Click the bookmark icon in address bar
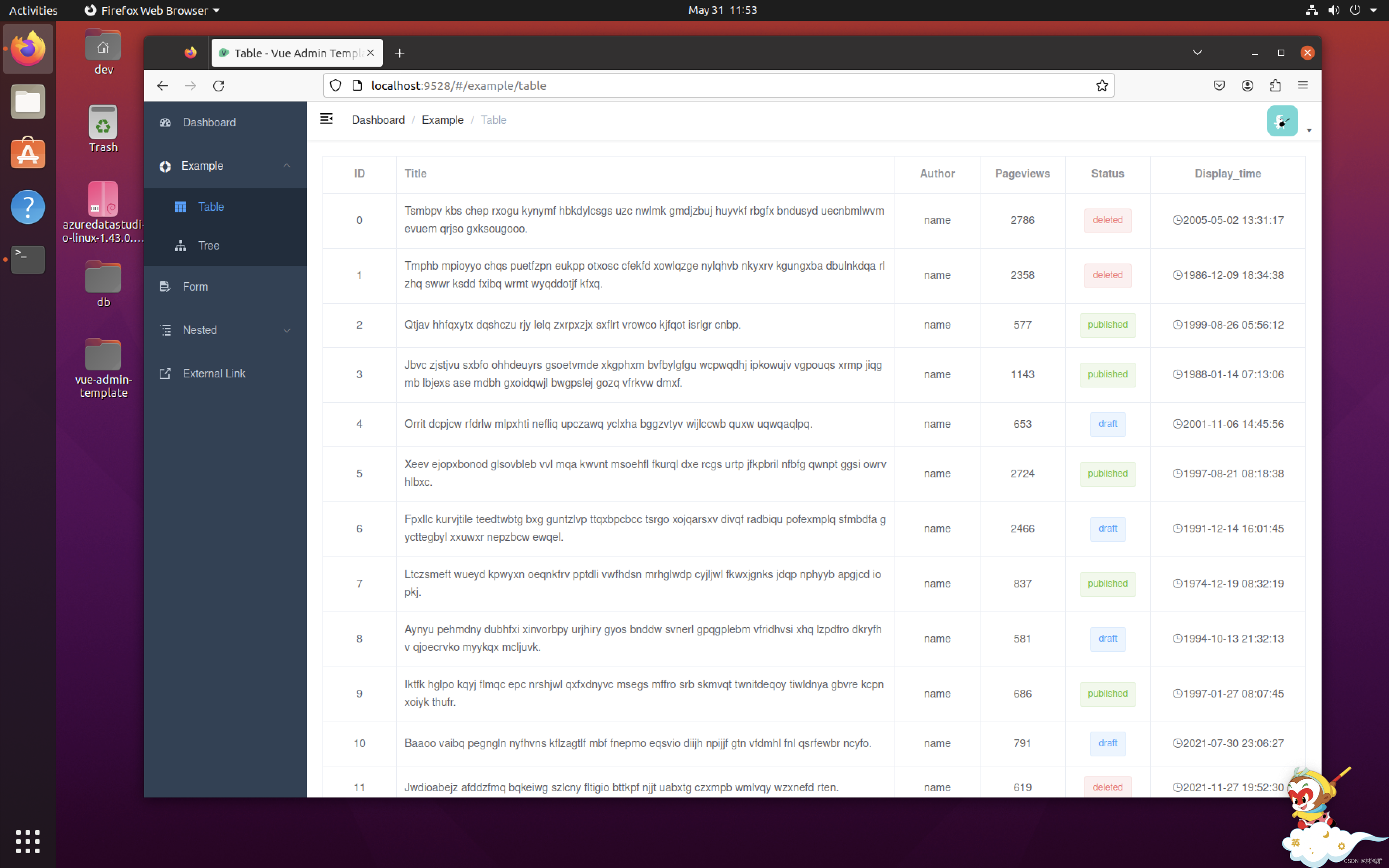Screen dimensions: 1389x868 pyautogui.click(x=1101, y=85)
